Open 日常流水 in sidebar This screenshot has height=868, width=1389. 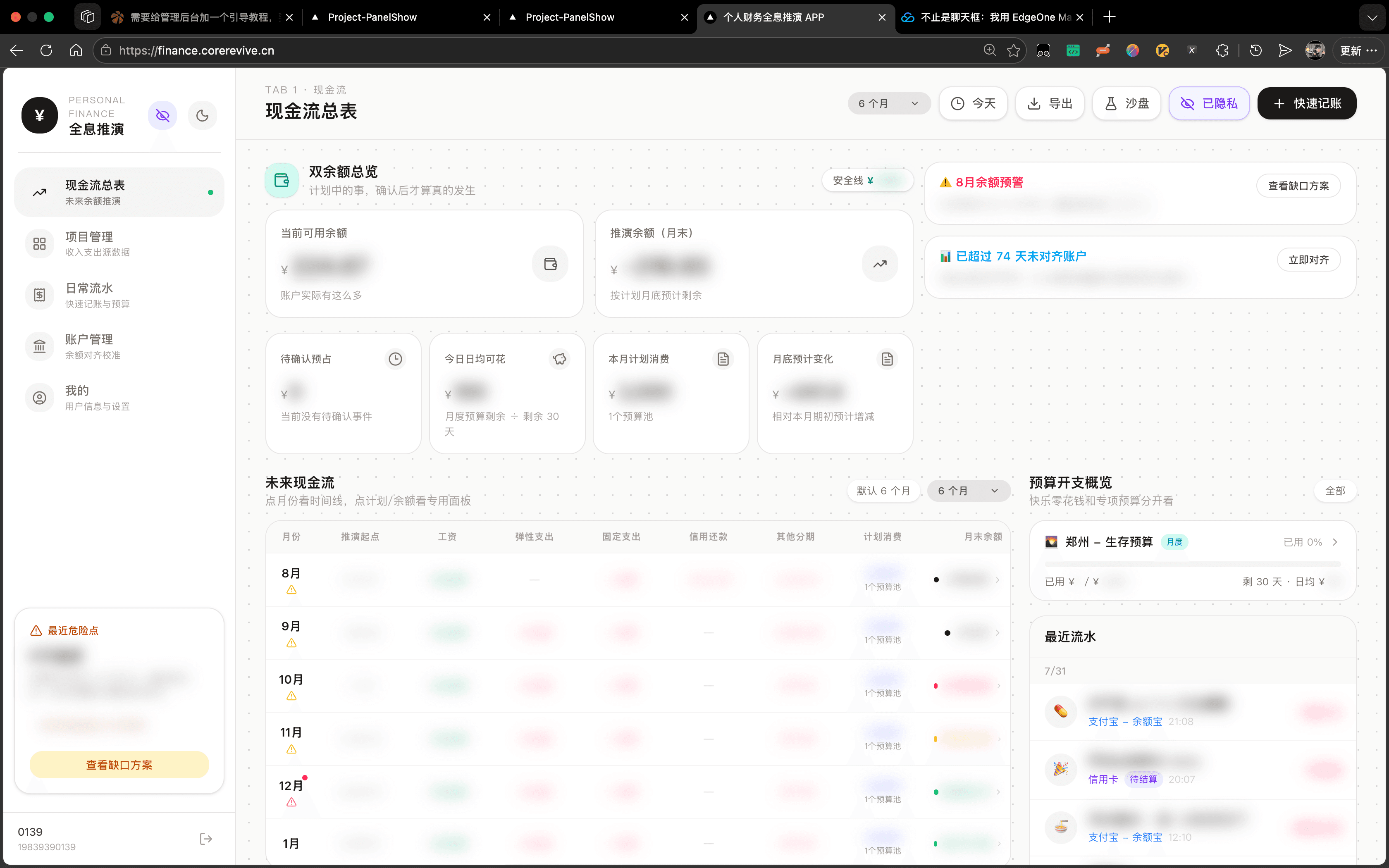(119, 295)
